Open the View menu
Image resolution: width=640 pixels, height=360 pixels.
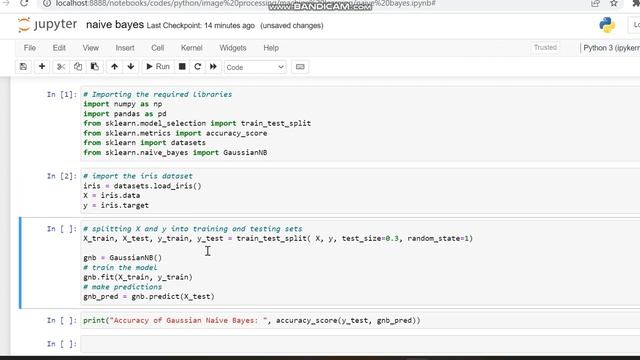pyautogui.click(x=91, y=48)
